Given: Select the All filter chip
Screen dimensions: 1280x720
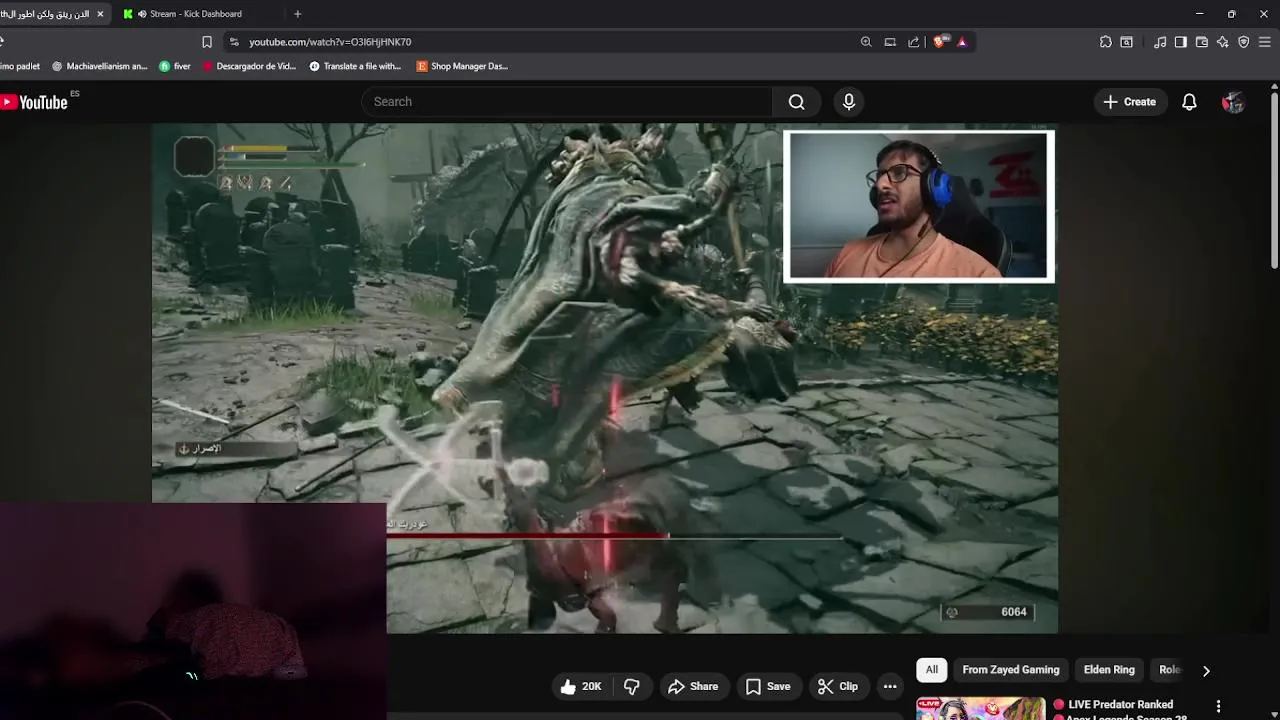Looking at the screenshot, I should 932,670.
